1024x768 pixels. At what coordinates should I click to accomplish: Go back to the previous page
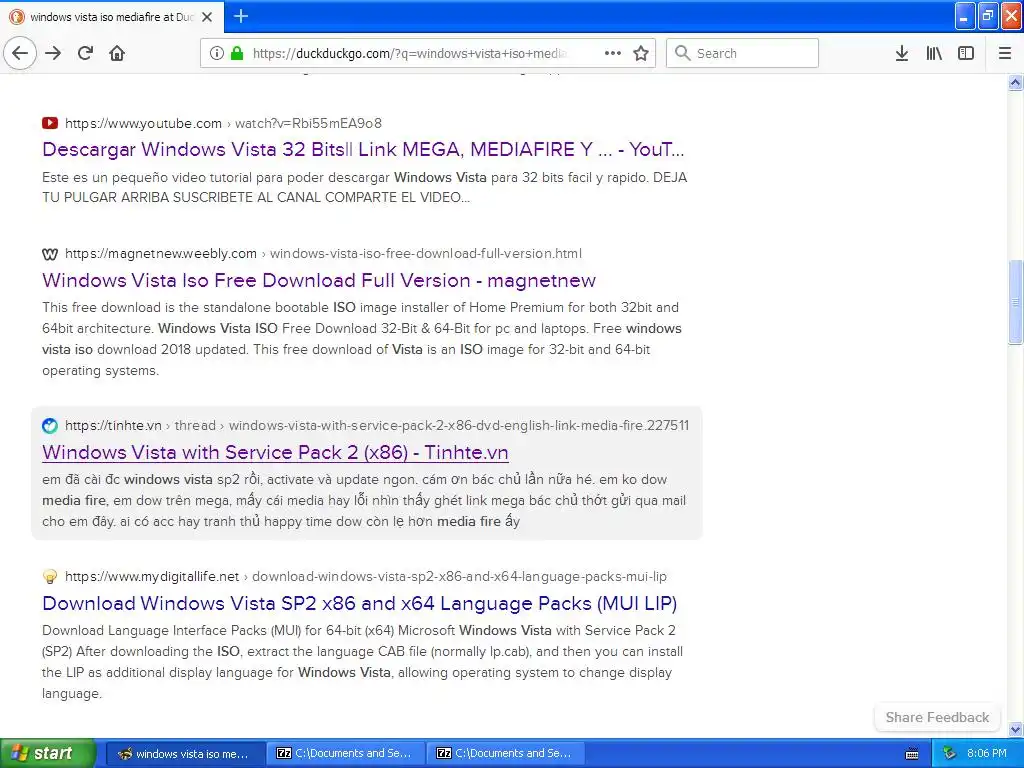20,53
